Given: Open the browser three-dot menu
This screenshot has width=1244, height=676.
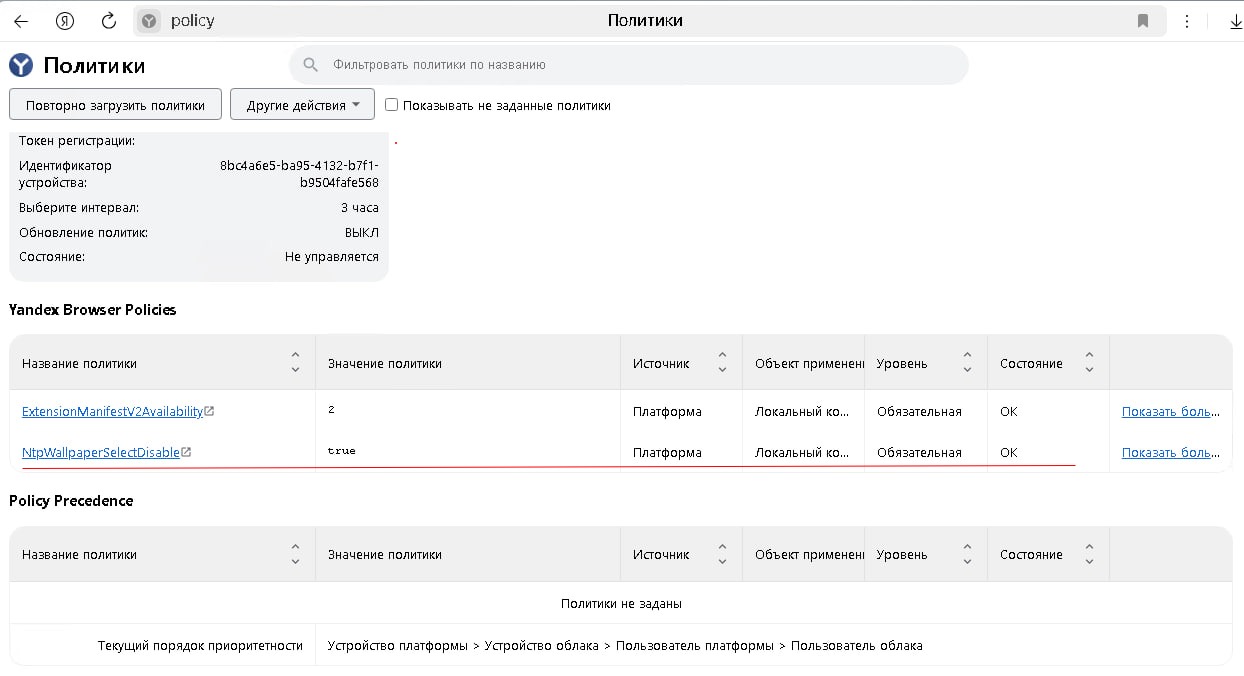Looking at the screenshot, I should click(1187, 21).
